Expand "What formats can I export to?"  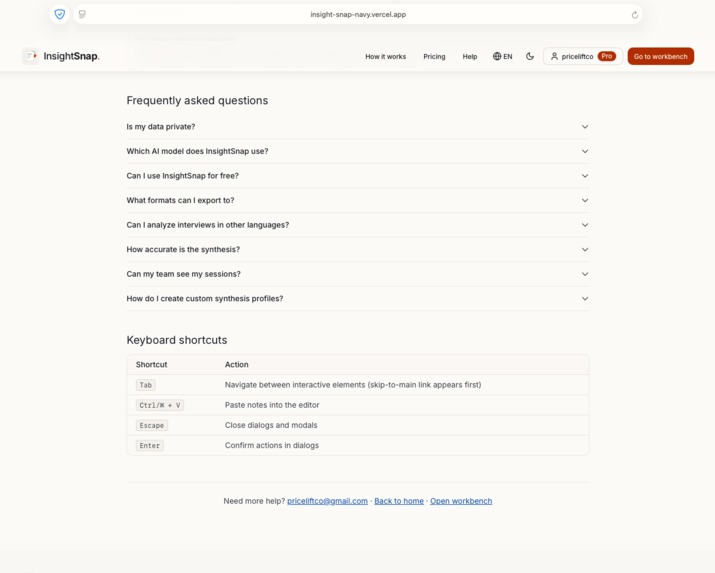(x=358, y=201)
